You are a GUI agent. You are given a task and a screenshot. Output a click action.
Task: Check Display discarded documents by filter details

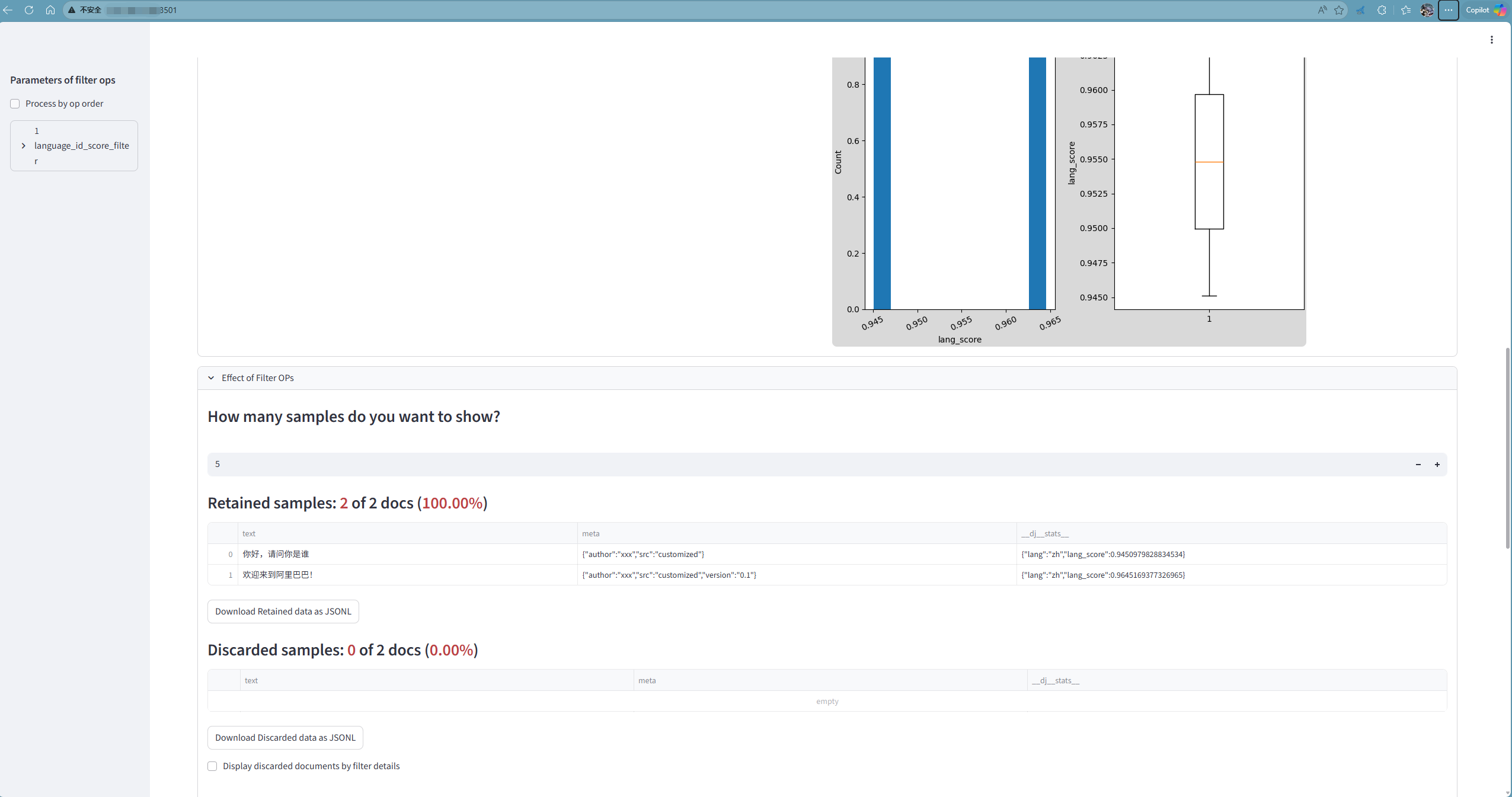tap(212, 766)
